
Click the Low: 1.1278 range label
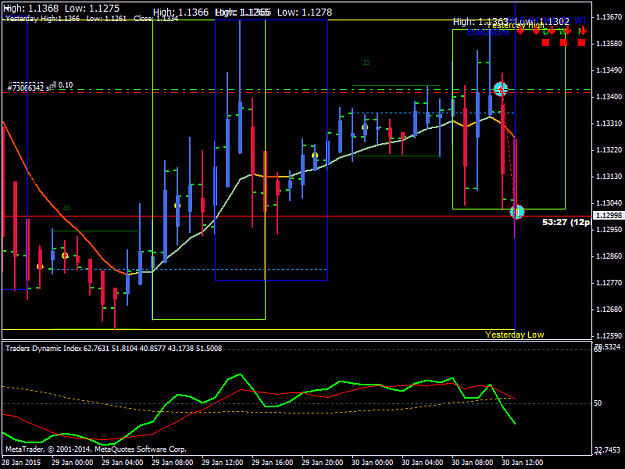pos(305,12)
